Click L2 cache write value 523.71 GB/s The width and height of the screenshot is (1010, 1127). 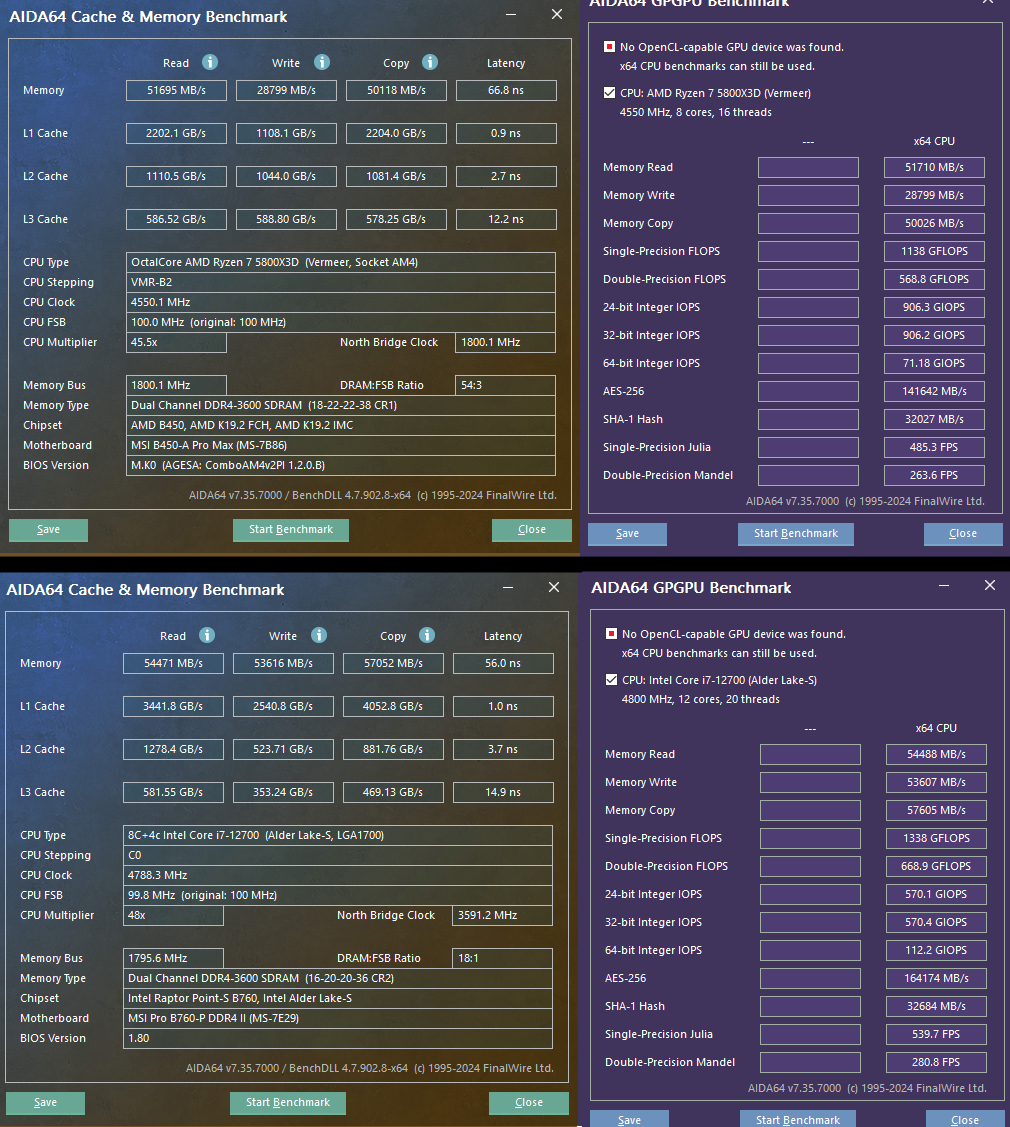[283, 750]
